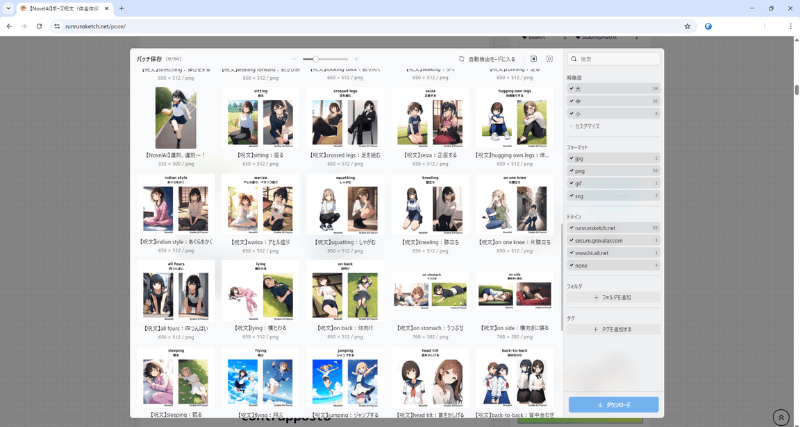This screenshot has height=427, width=800.
Task: Click the scroll-to-top round arrow button
Action: click(x=781, y=416)
